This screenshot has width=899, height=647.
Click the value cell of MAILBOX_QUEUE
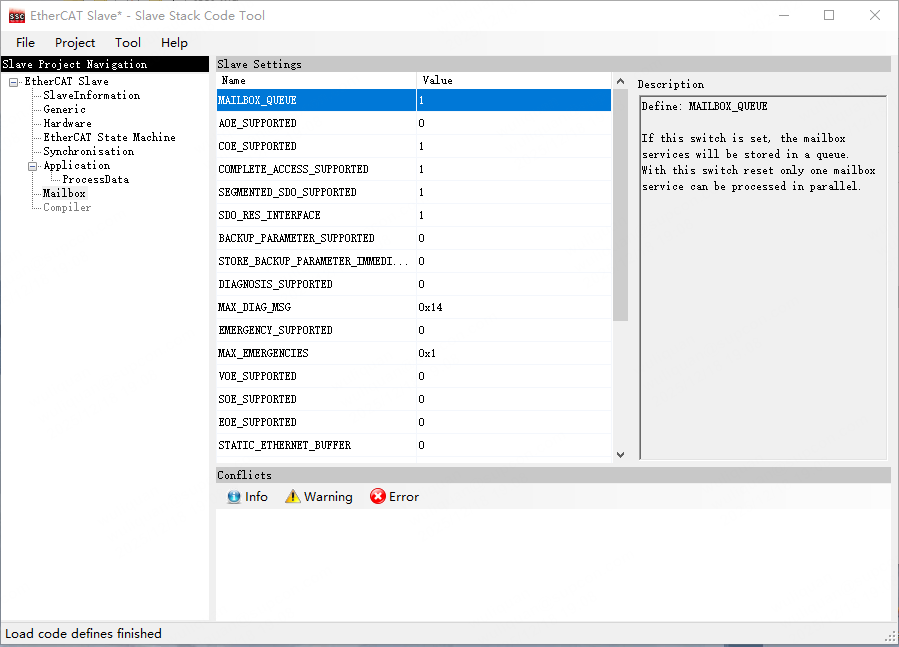(x=514, y=100)
